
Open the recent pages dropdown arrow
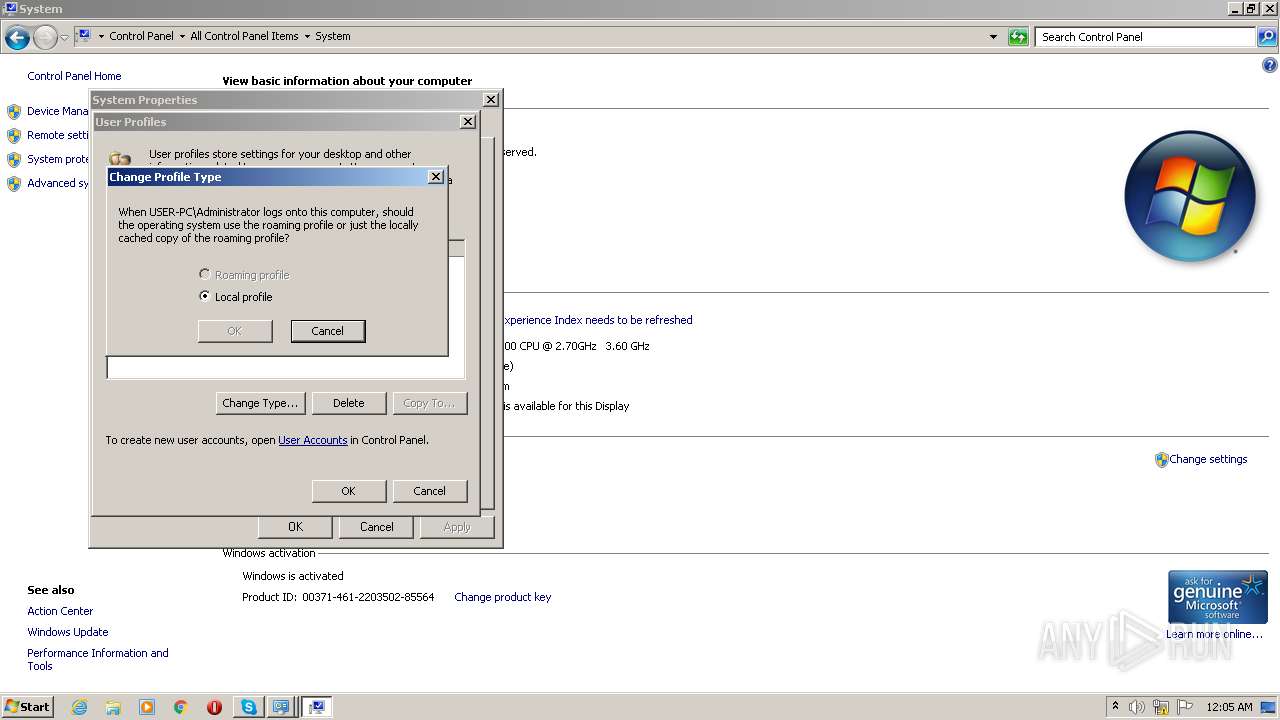tap(64, 38)
